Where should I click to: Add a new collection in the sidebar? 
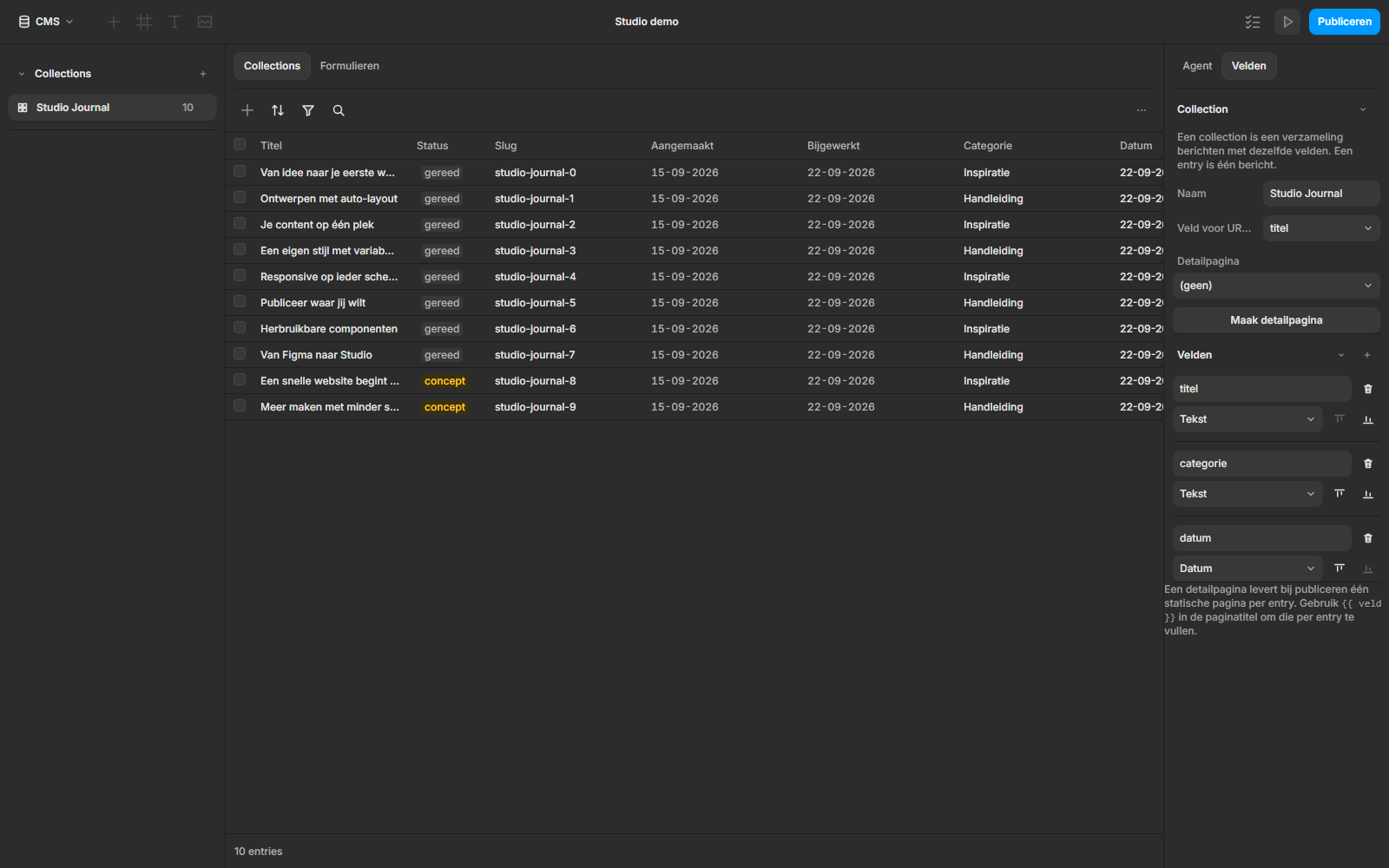coord(203,74)
